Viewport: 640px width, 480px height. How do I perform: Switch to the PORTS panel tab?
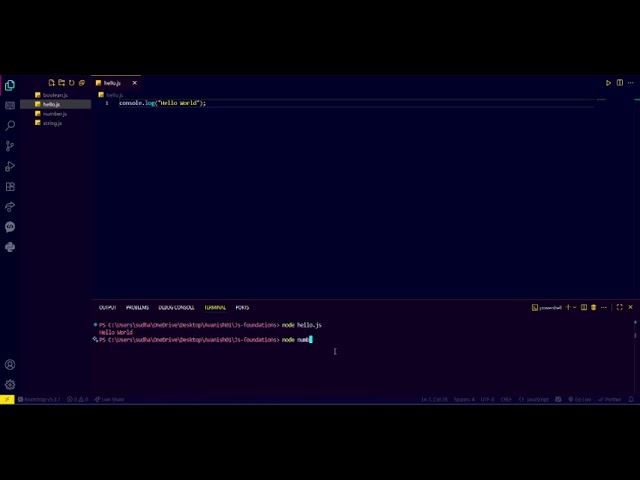point(242,307)
